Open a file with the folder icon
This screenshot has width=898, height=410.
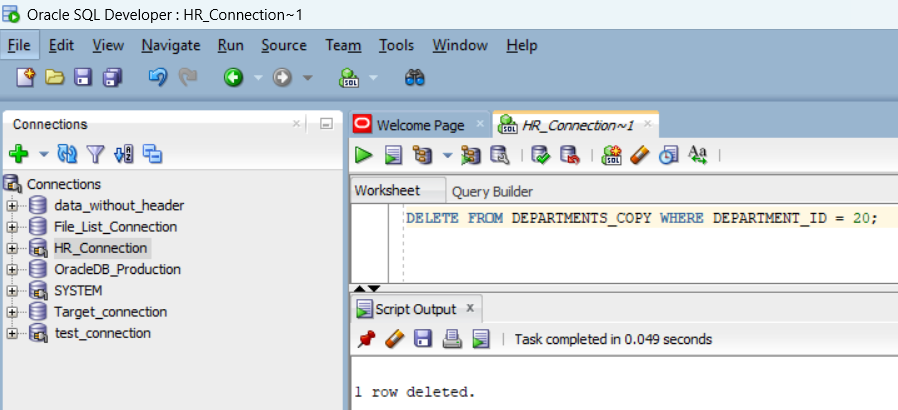click(x=55, y=77)
